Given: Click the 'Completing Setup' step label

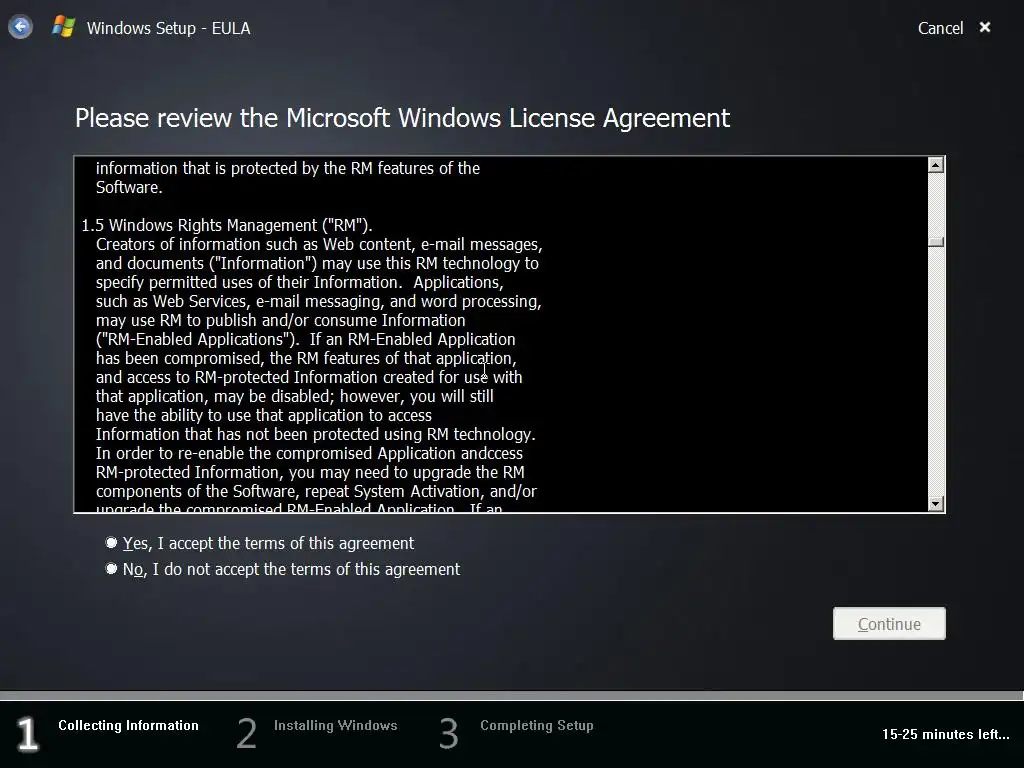Looking at the screenshot, I should coord(536,725).
